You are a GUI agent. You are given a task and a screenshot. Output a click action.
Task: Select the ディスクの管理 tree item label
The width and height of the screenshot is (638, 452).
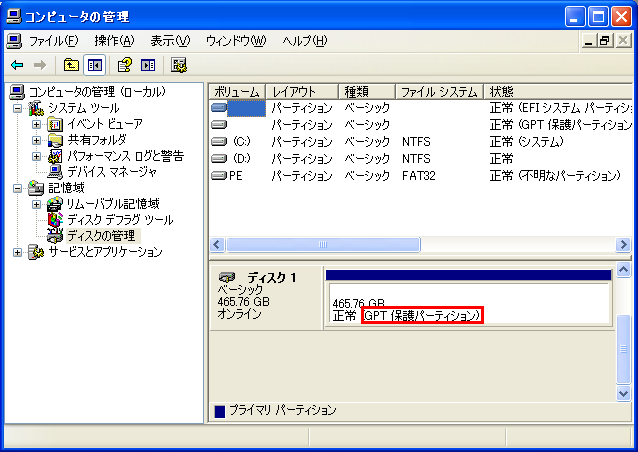pyautogui.click(x=101, y=236)
